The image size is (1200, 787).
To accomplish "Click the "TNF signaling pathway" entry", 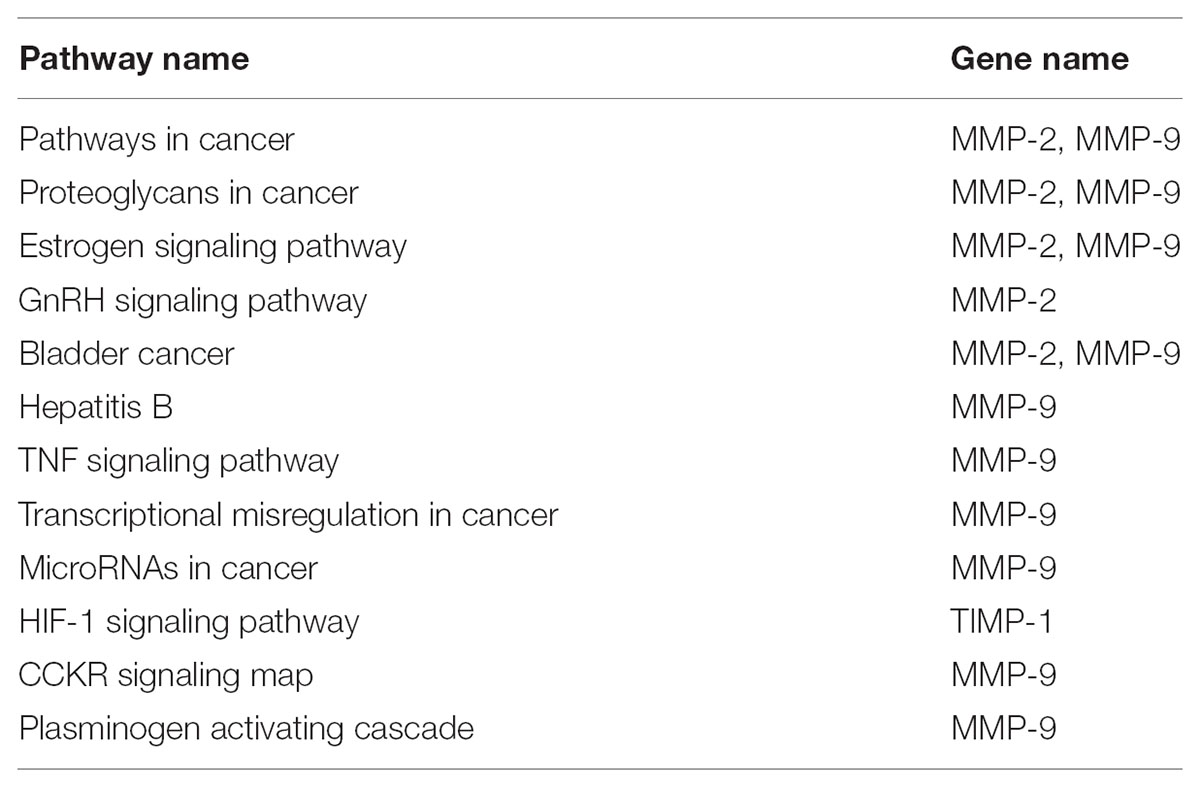I will pos(179,461).
